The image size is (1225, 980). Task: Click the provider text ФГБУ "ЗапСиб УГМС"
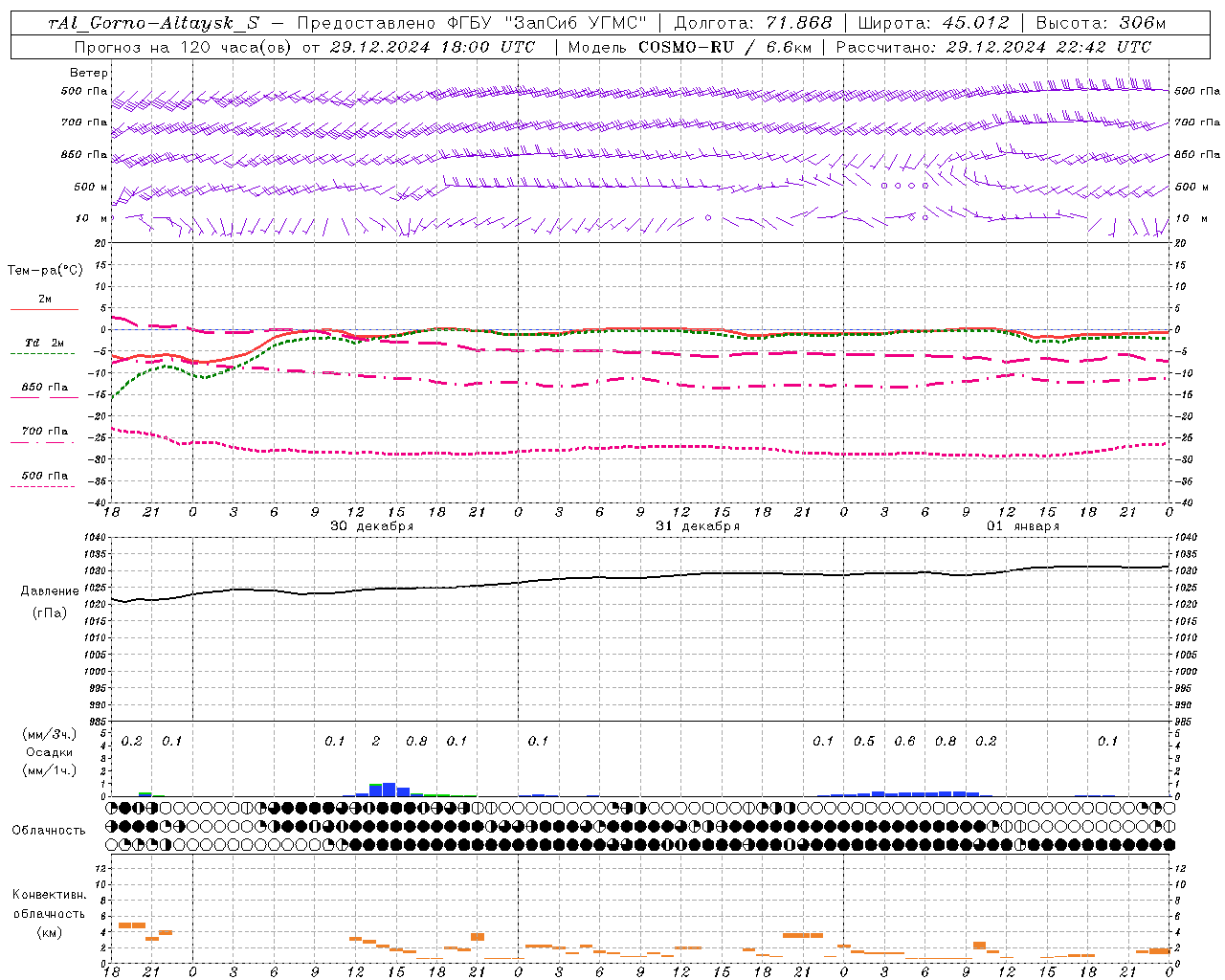tap(546, 23)
